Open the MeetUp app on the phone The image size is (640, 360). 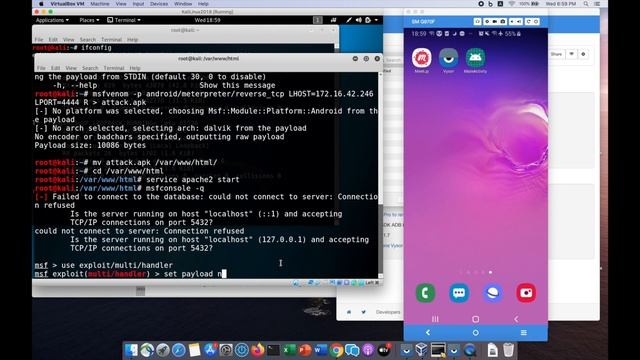(x=422, y=58)
